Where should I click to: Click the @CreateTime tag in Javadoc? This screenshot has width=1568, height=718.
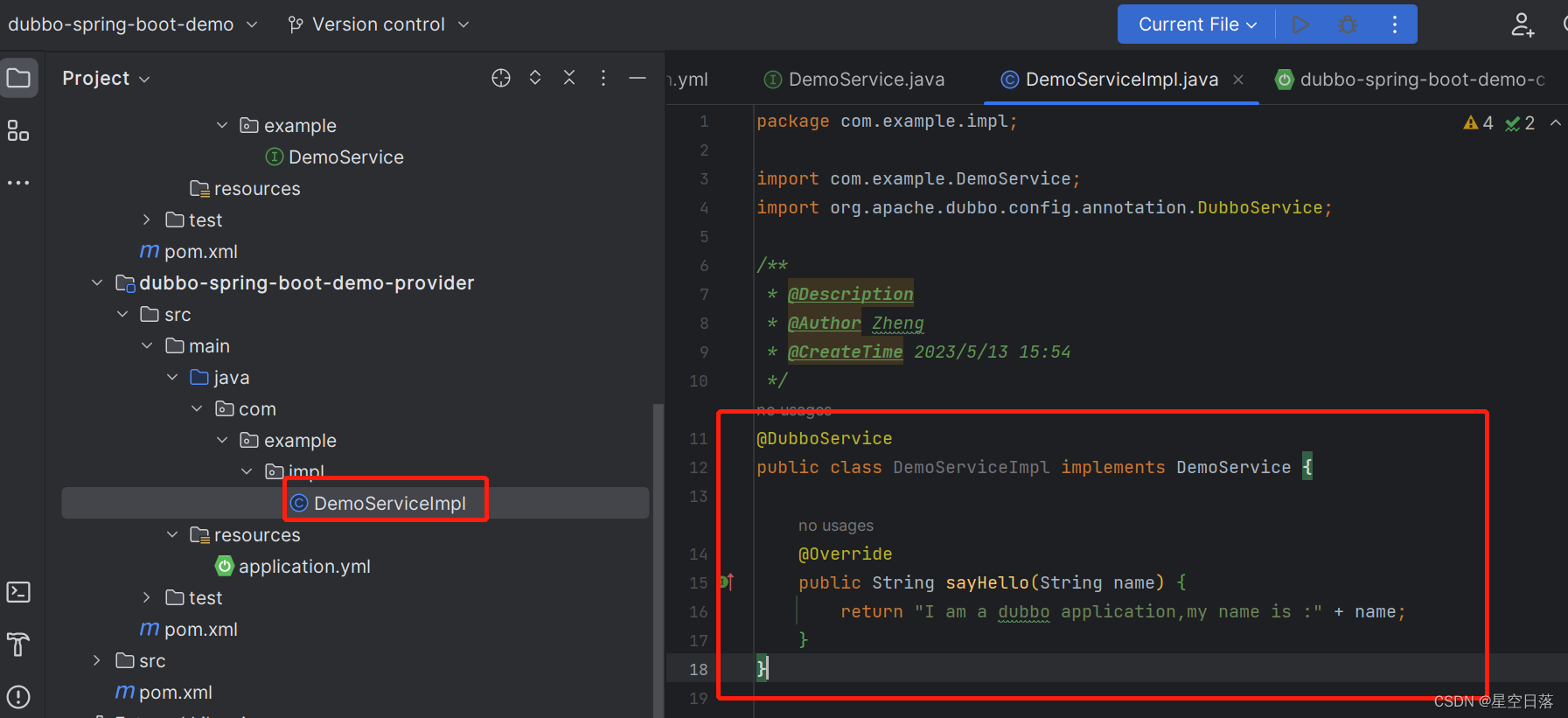click(846, 352)
